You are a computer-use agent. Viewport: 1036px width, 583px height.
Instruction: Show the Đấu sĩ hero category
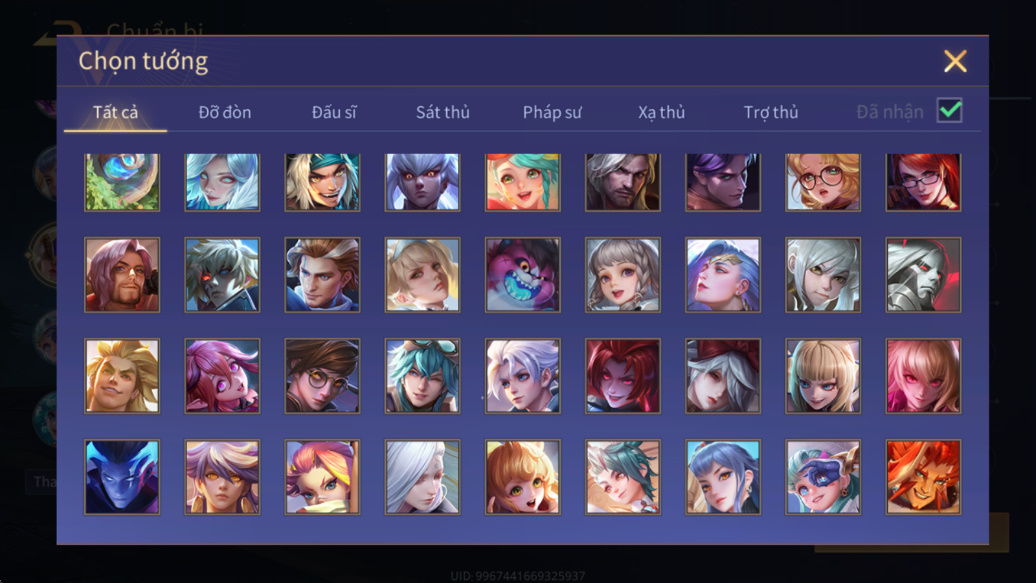[334, 112]
